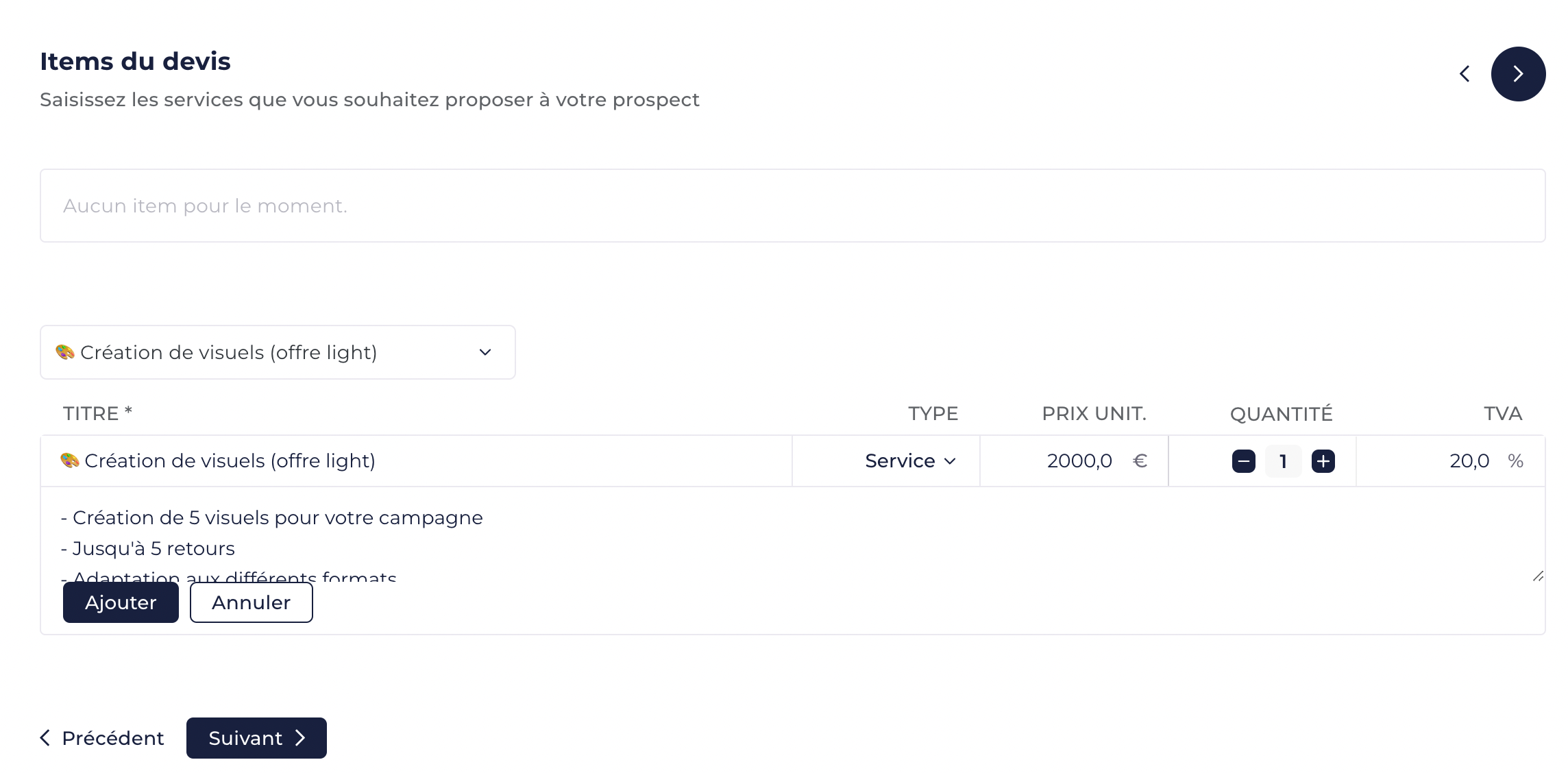This screenshot has width=1568, height=773.
Task: Return via Précédent link
Action: click(102, 738)
